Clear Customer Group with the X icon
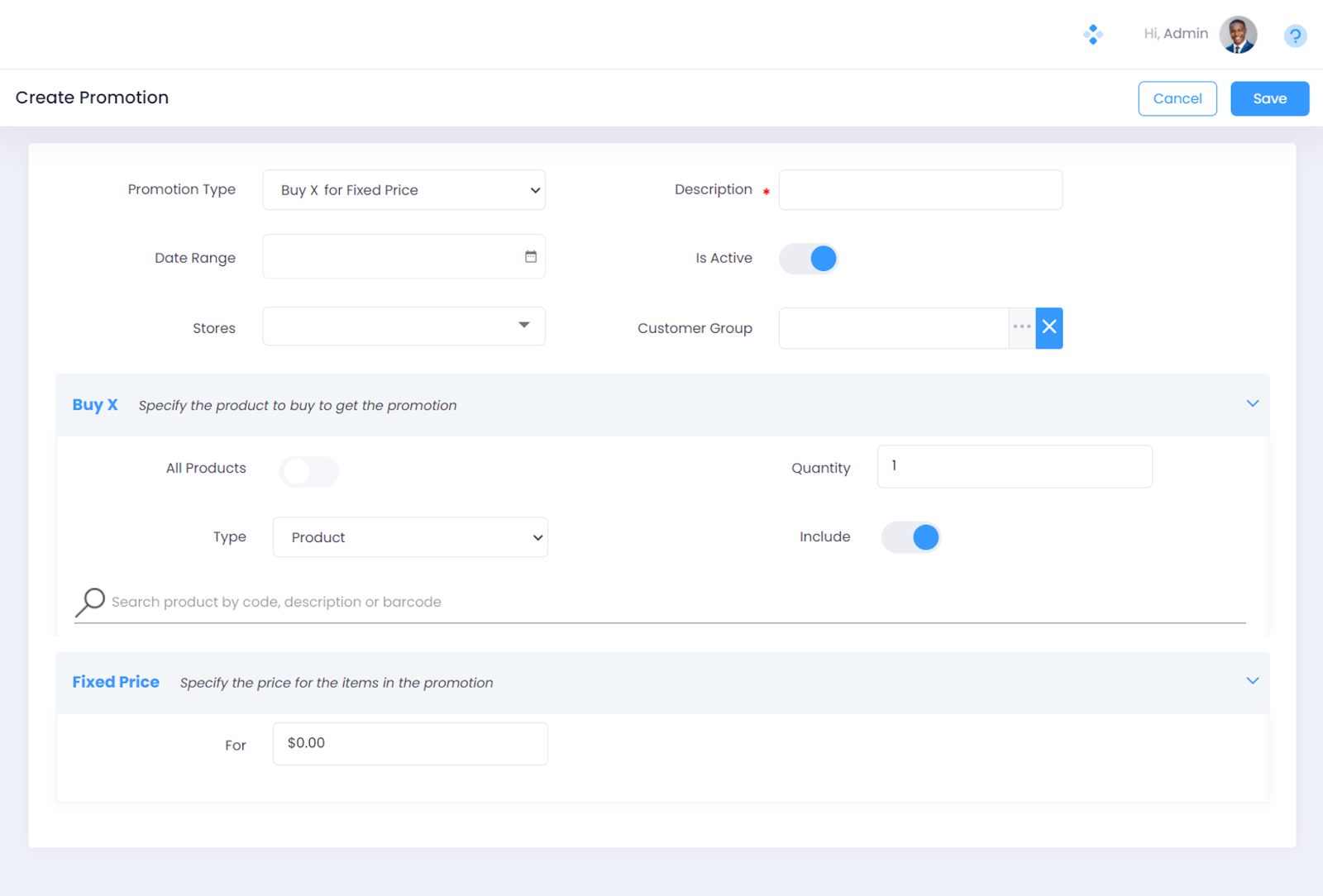Viewport: 1323px width, 896px height. point(1049,327)
